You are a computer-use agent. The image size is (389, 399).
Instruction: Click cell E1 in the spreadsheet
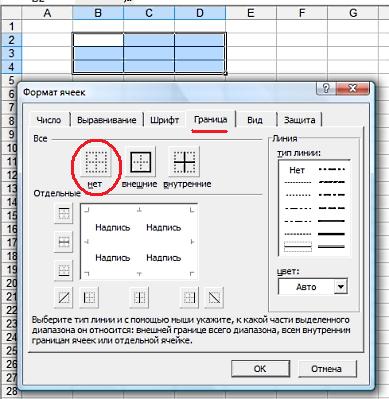tap(251, 26)
